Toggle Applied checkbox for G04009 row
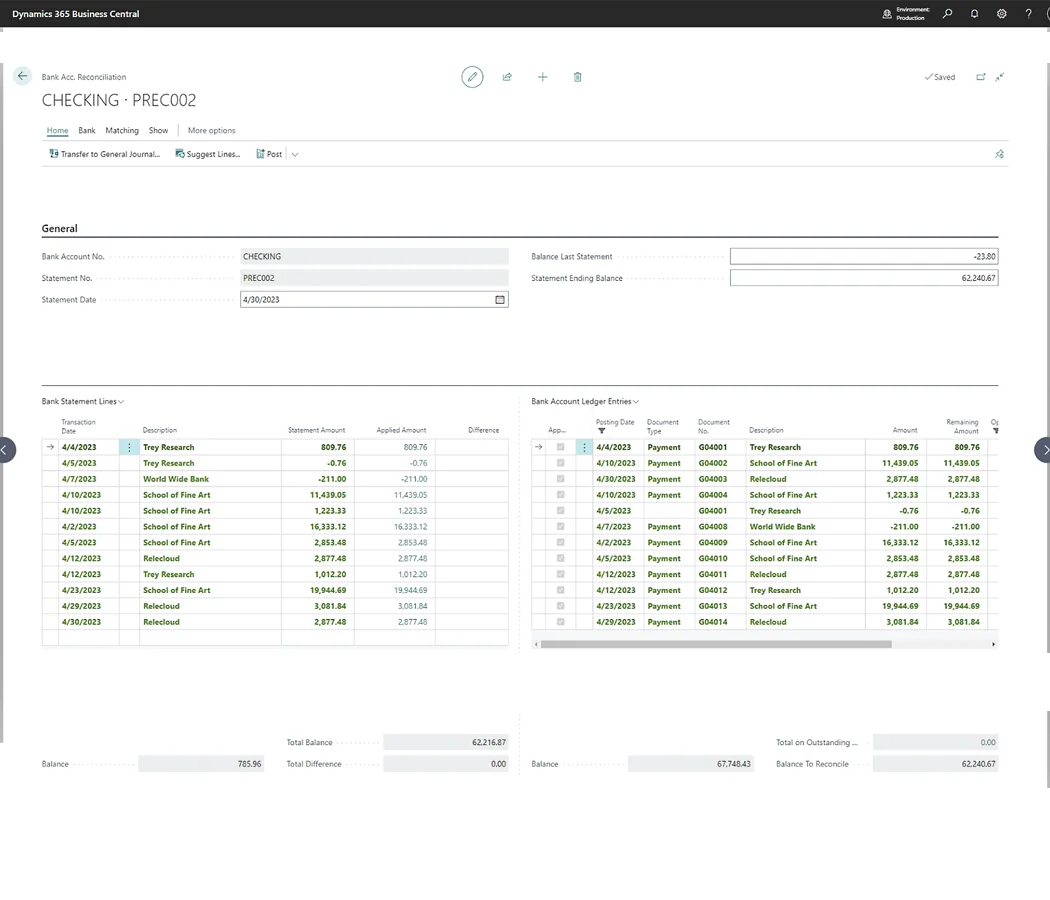 pos(560,542)
